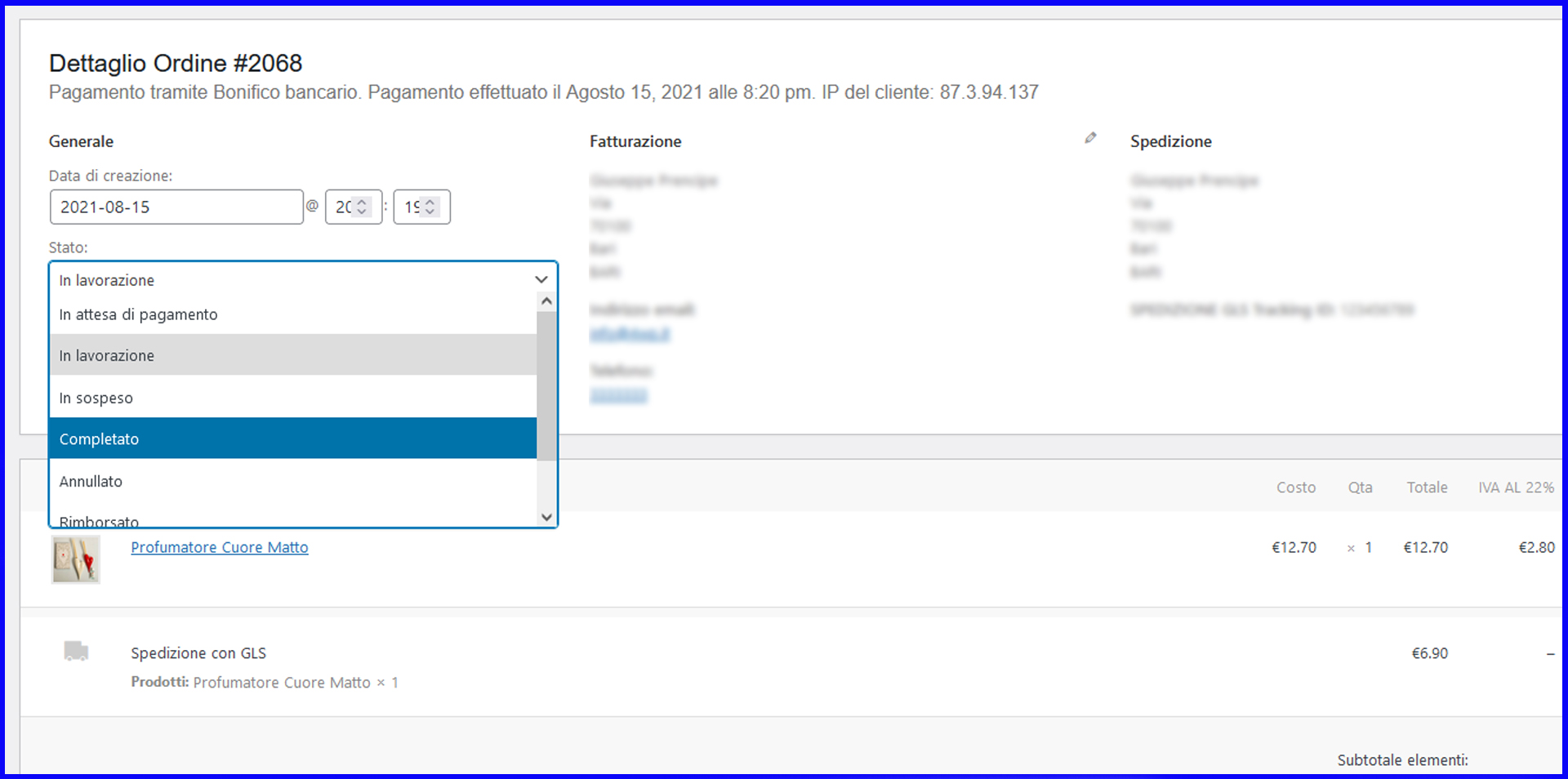Collapse the Stato dropdown via its chevron

click(x=541, y=280)
